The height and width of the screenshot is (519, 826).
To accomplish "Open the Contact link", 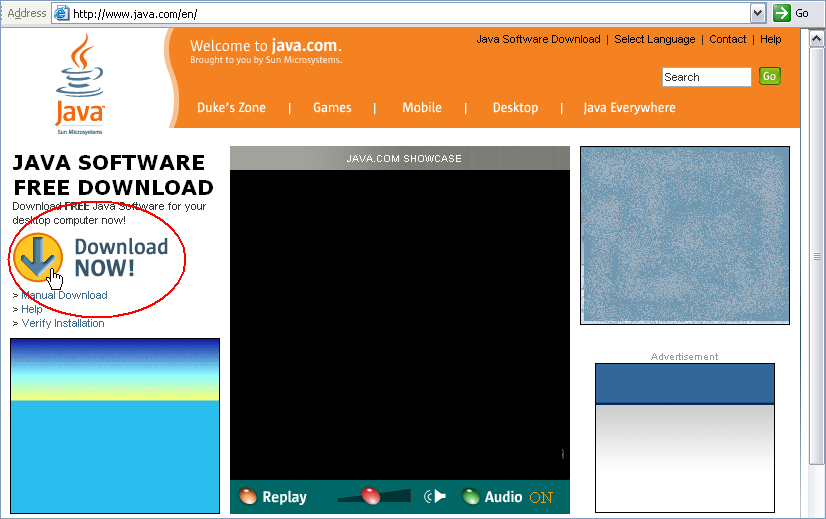I will (727, 39).
